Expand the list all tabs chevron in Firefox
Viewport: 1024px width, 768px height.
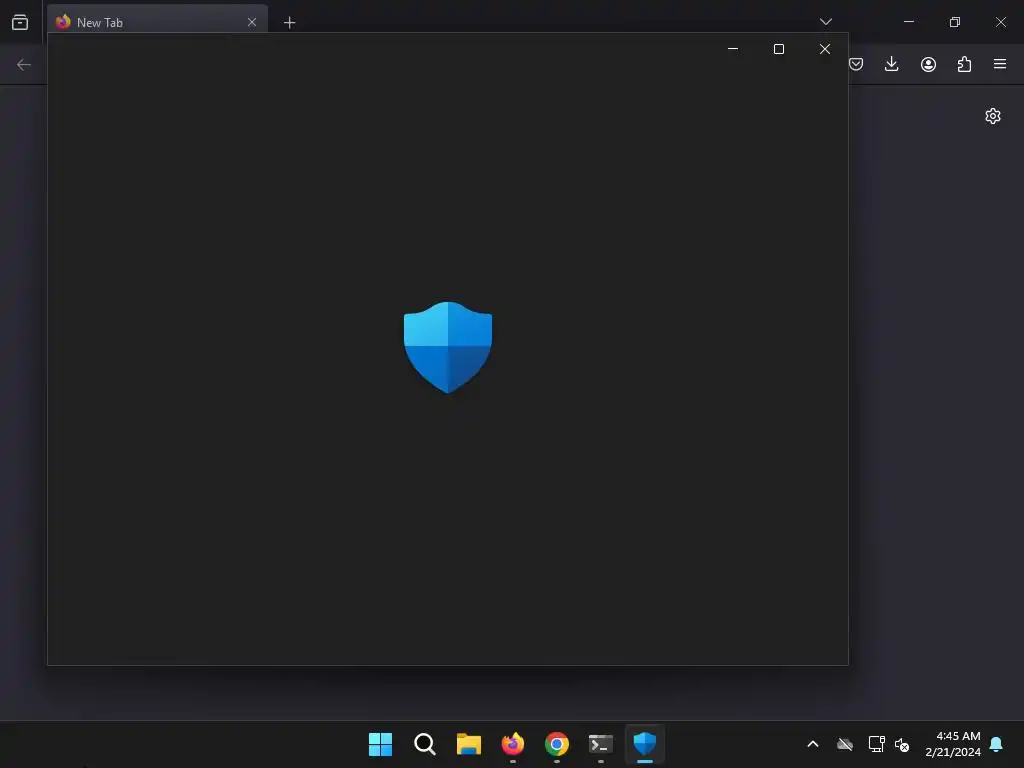pyautogui.click(x=825, y=22)
